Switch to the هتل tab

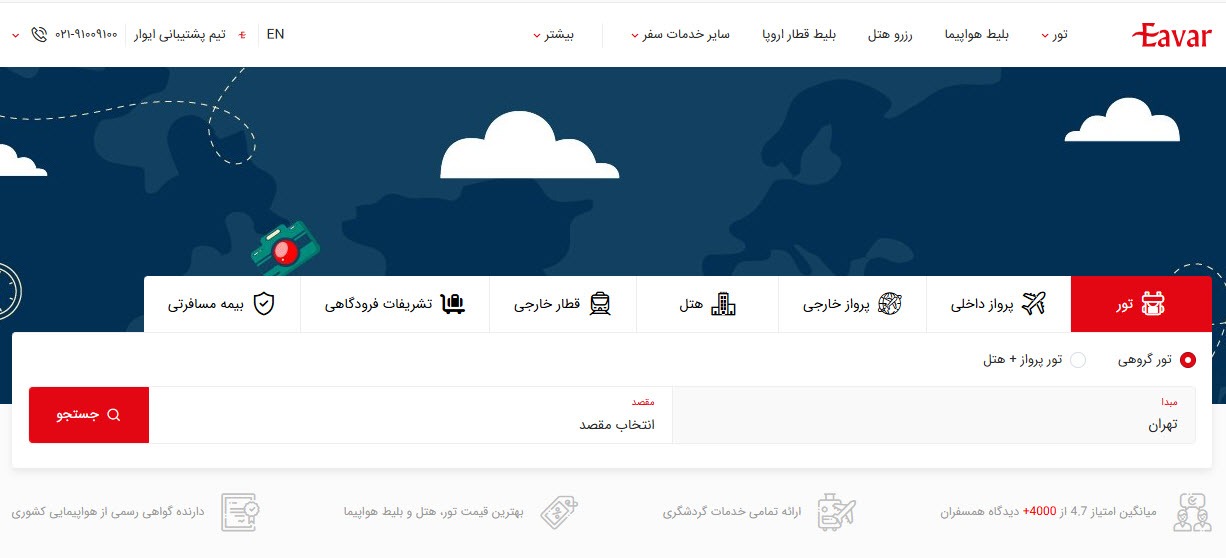pyautogui.click(x=708, y=304)
